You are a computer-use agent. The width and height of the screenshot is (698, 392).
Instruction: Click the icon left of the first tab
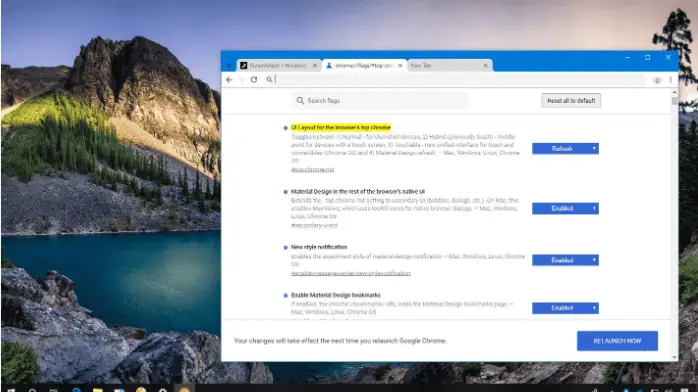point(229,65)
